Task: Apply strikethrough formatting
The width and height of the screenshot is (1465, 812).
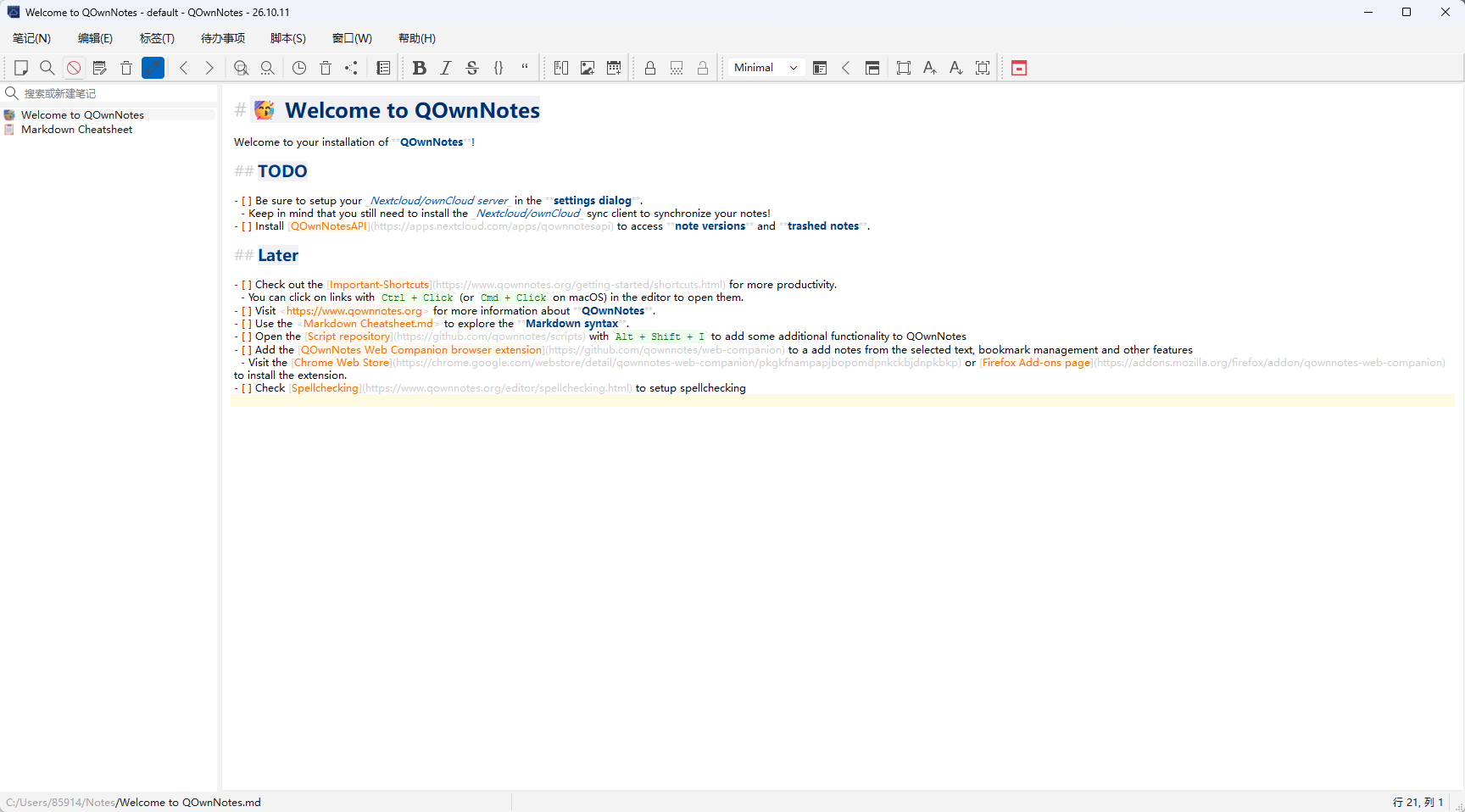Action: click(x=472, y=68)
